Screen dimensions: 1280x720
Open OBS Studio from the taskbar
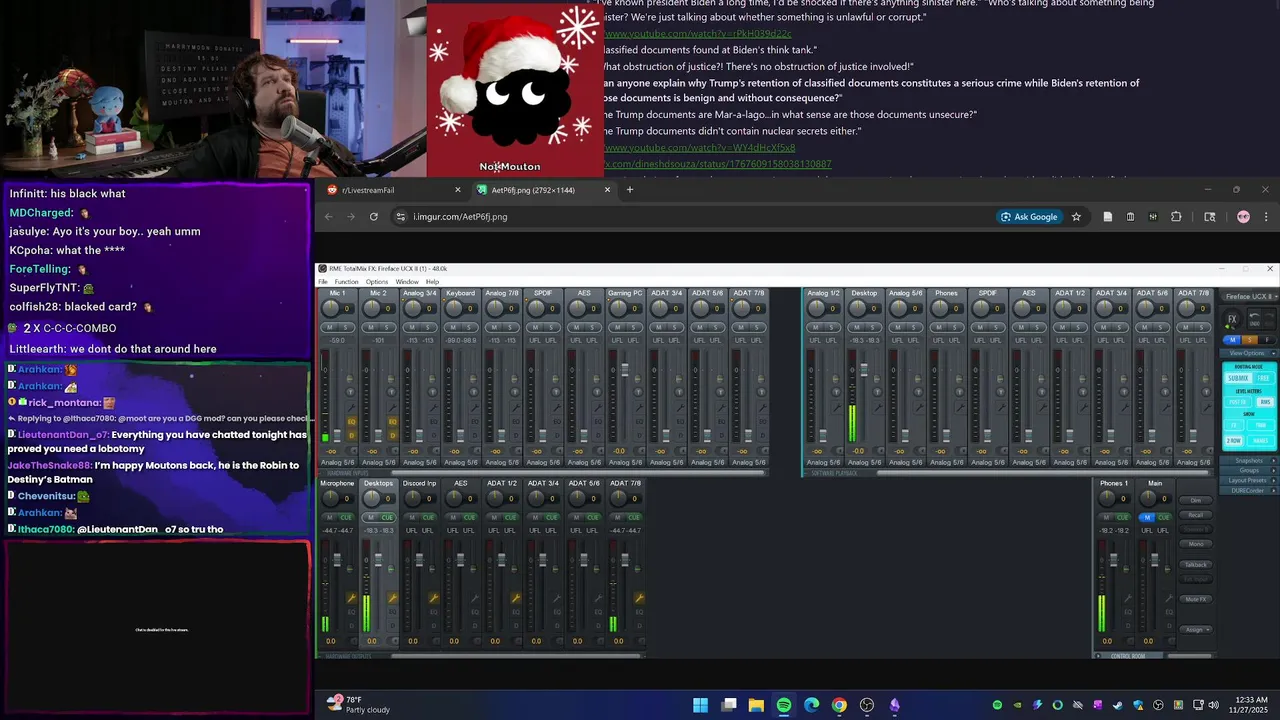[x=867, y=705]
